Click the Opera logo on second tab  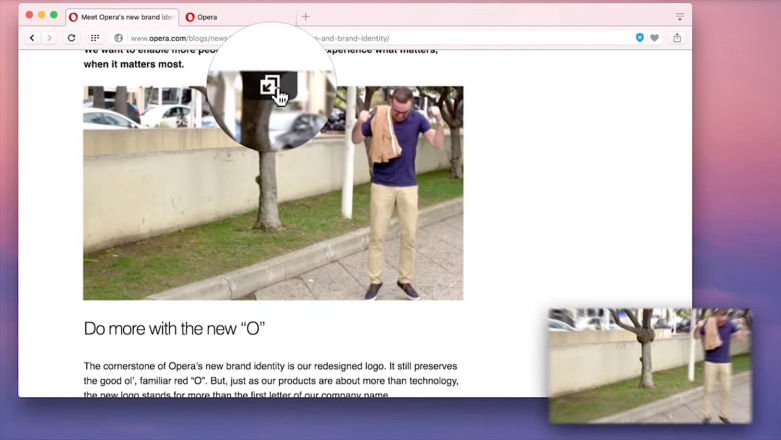pos(190,17)
